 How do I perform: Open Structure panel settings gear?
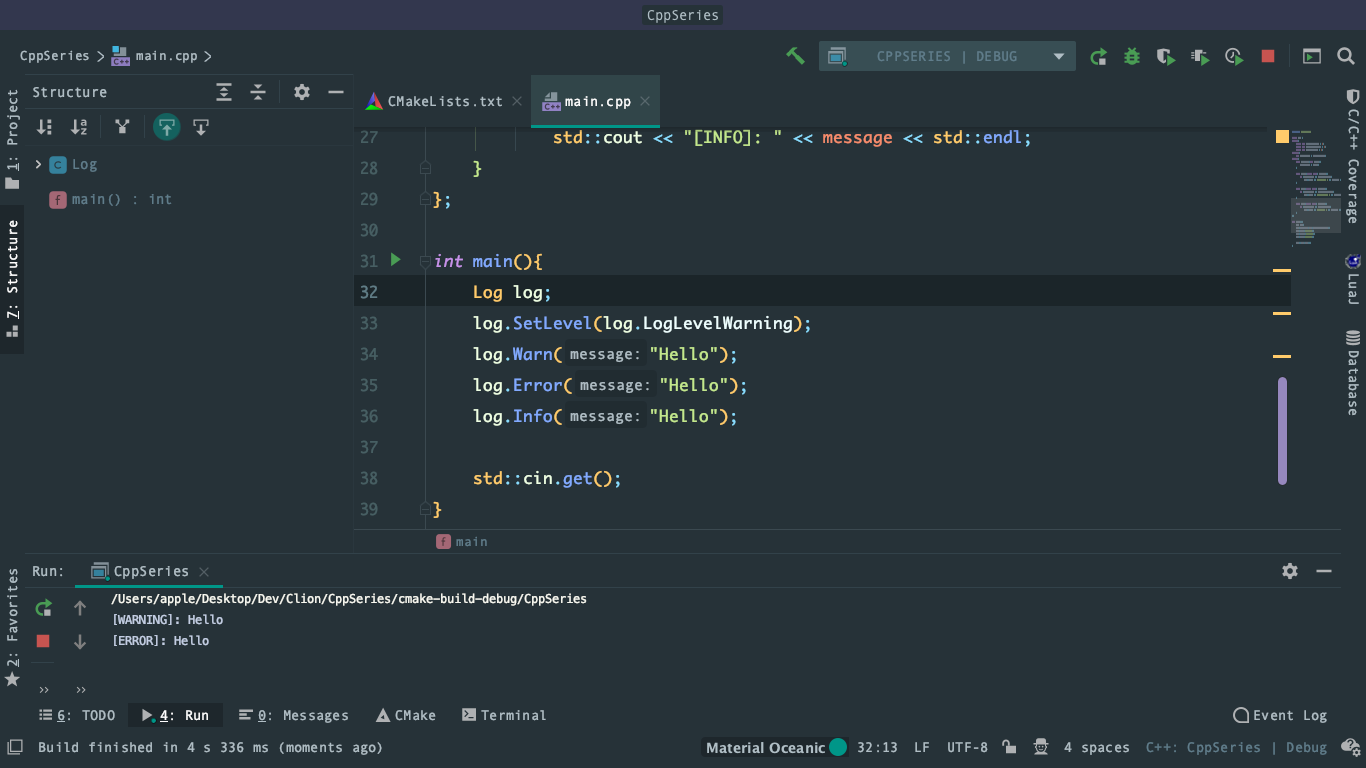302,92
